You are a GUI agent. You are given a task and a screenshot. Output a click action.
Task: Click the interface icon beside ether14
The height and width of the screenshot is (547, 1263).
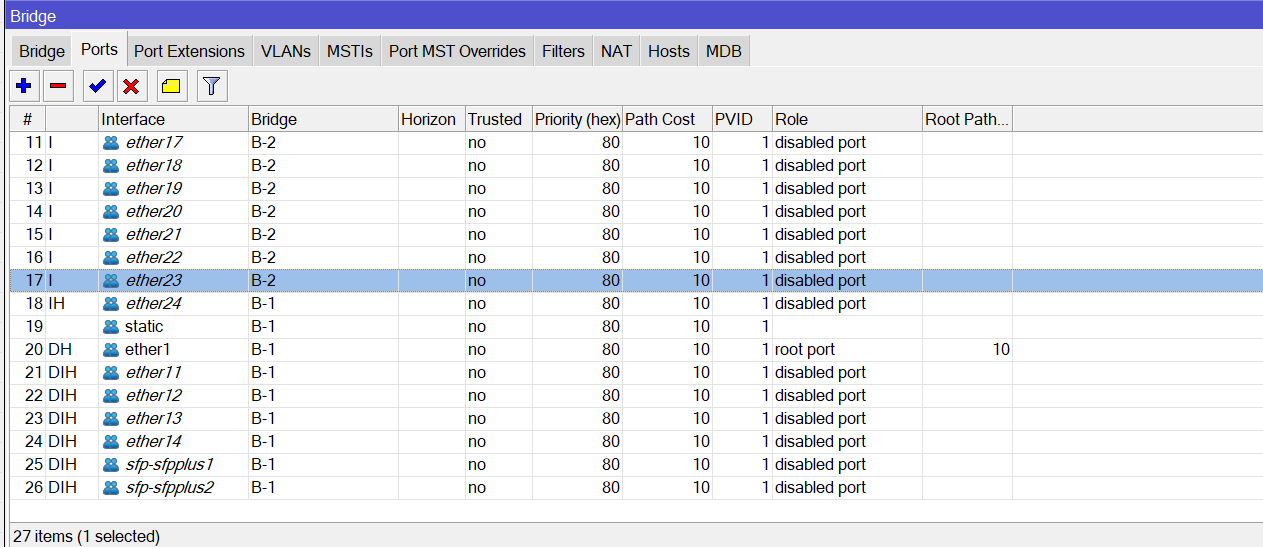tap(111, 442)
